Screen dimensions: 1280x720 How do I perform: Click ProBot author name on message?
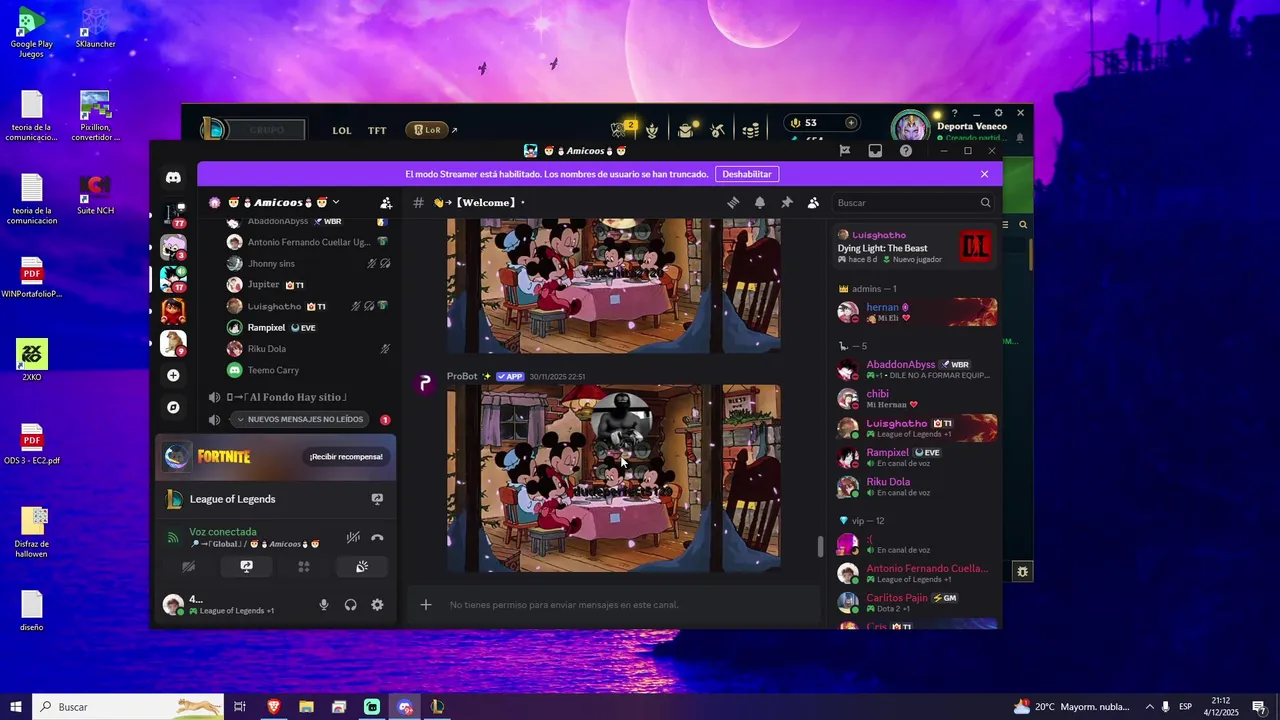point(462,377)
